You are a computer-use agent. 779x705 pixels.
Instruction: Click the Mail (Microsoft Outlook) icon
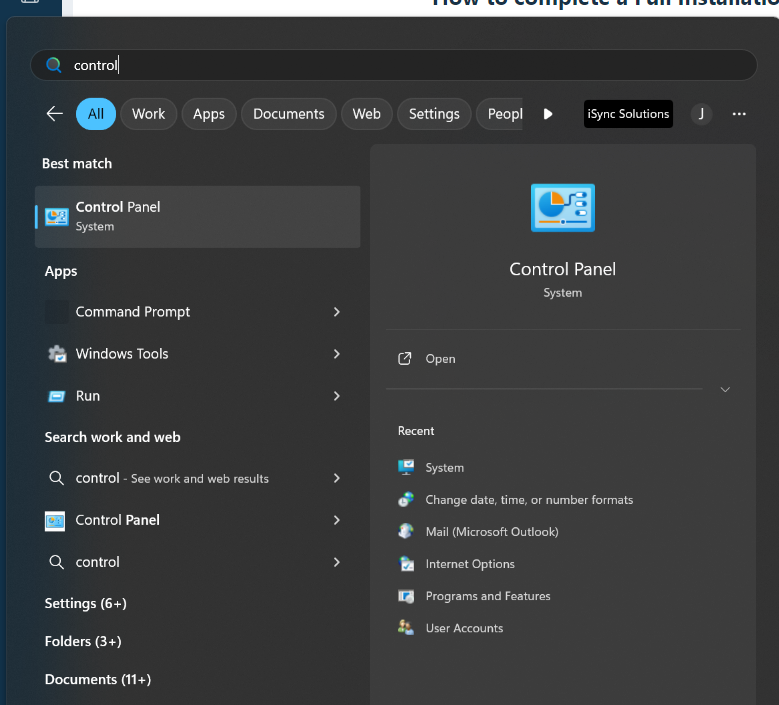(406, 531)
